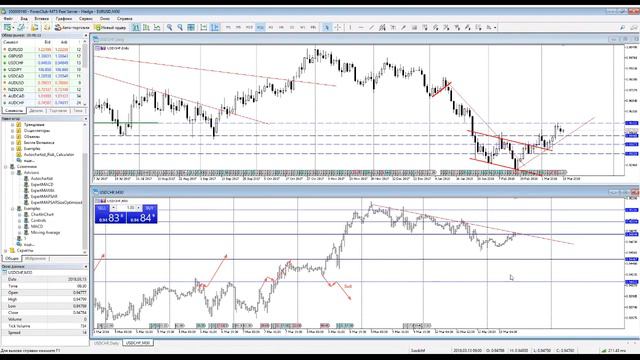Select the MN timeframe button
The height and width of the screenshot is (360, 640).
313,27
